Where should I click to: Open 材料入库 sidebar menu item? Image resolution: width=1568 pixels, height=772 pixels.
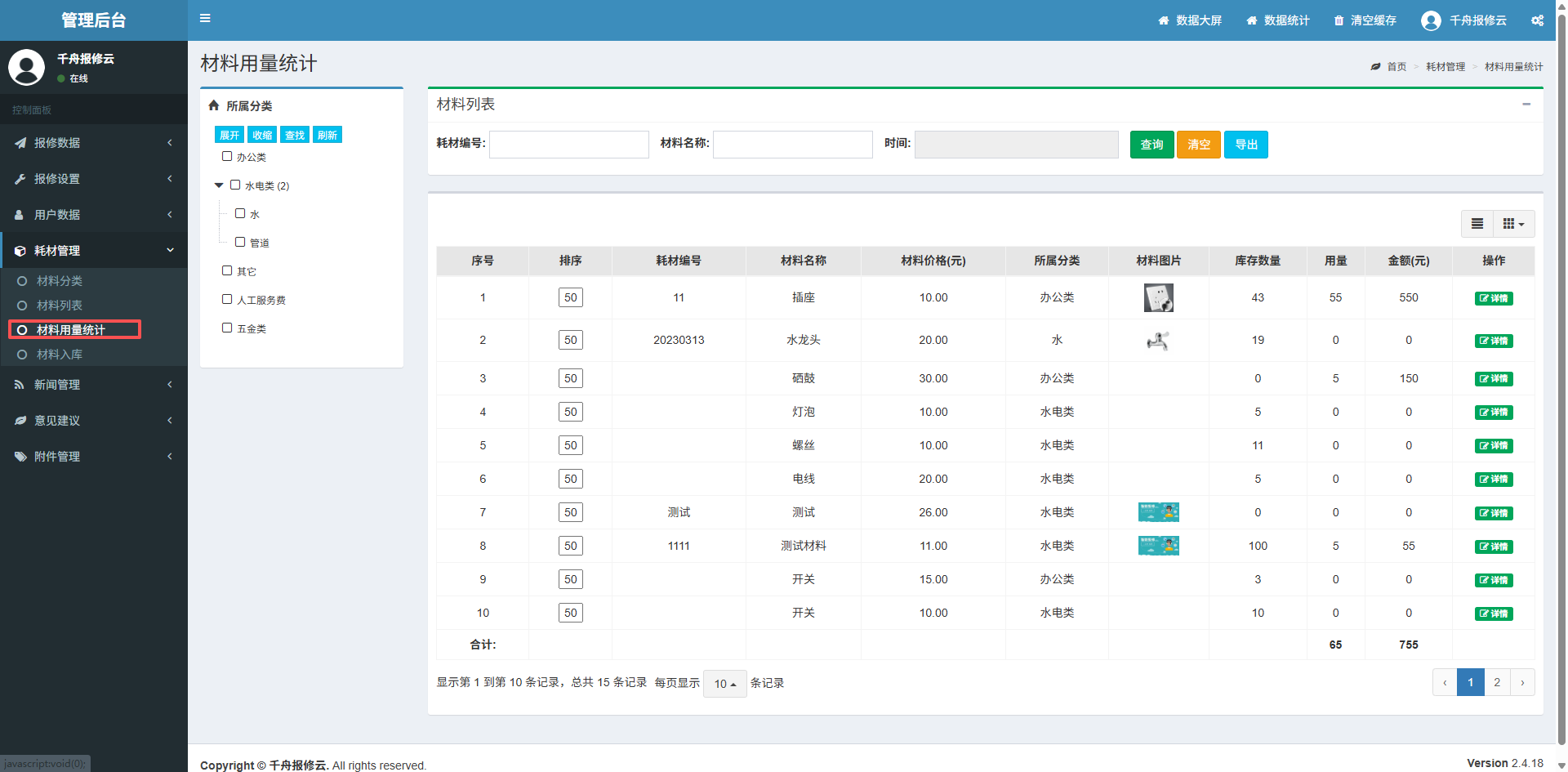click(x=60, y=355)
